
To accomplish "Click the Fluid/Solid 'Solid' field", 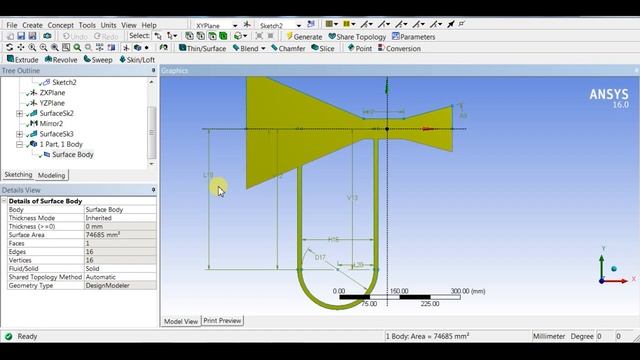I will [120, 269].
